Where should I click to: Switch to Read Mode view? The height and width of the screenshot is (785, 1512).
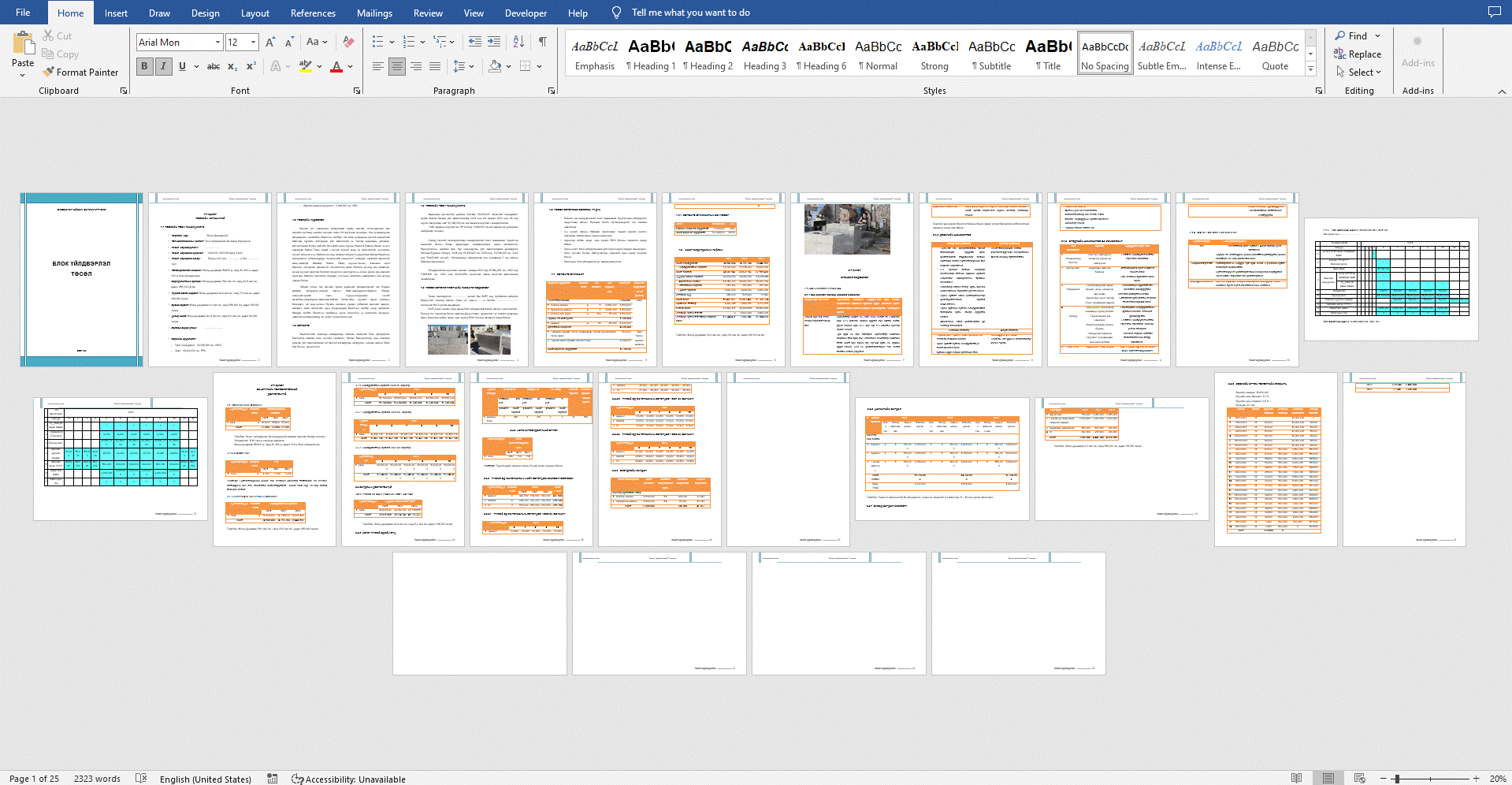1297,779
